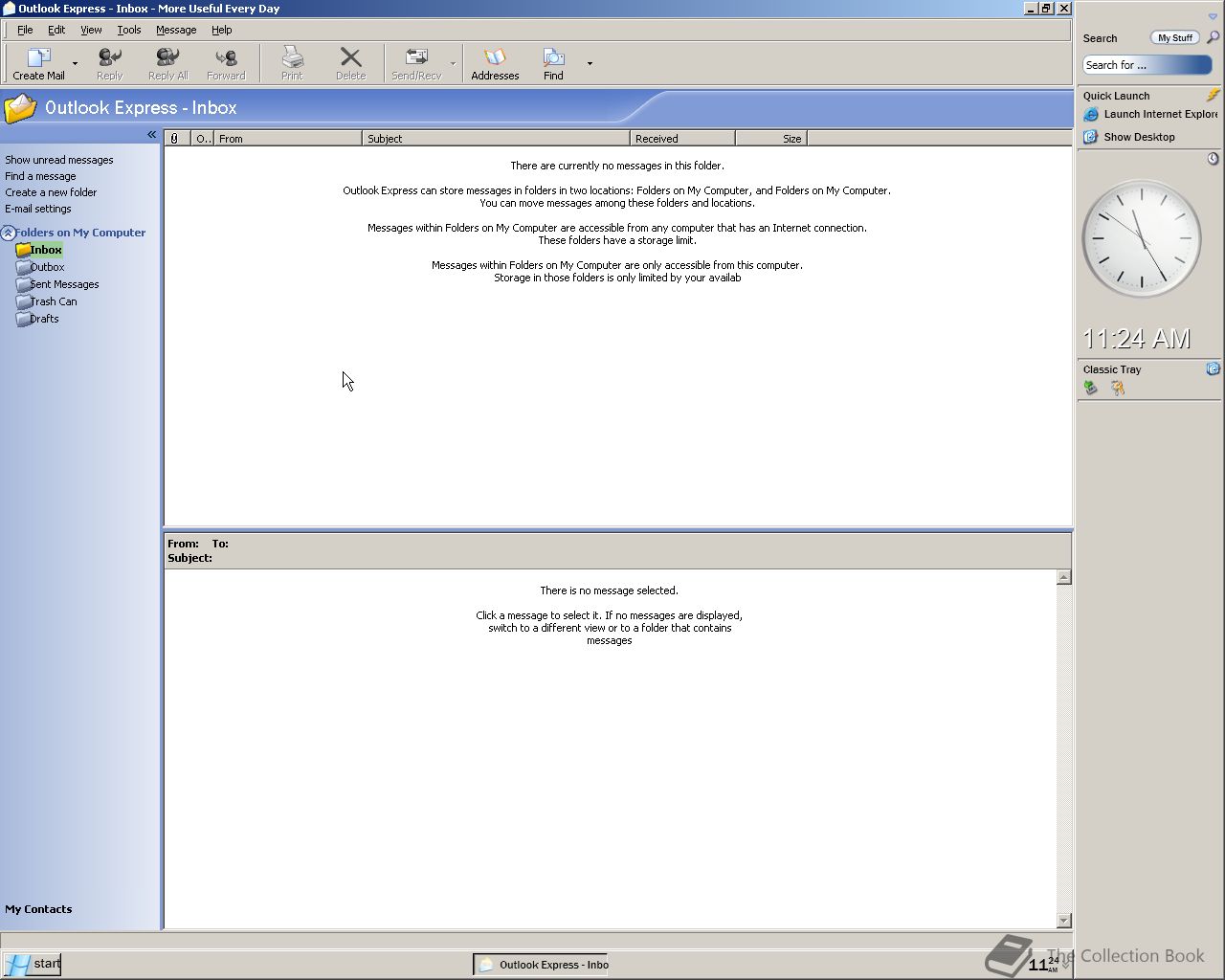Click the open envelope Inbox banner icon

pos(20,108)
